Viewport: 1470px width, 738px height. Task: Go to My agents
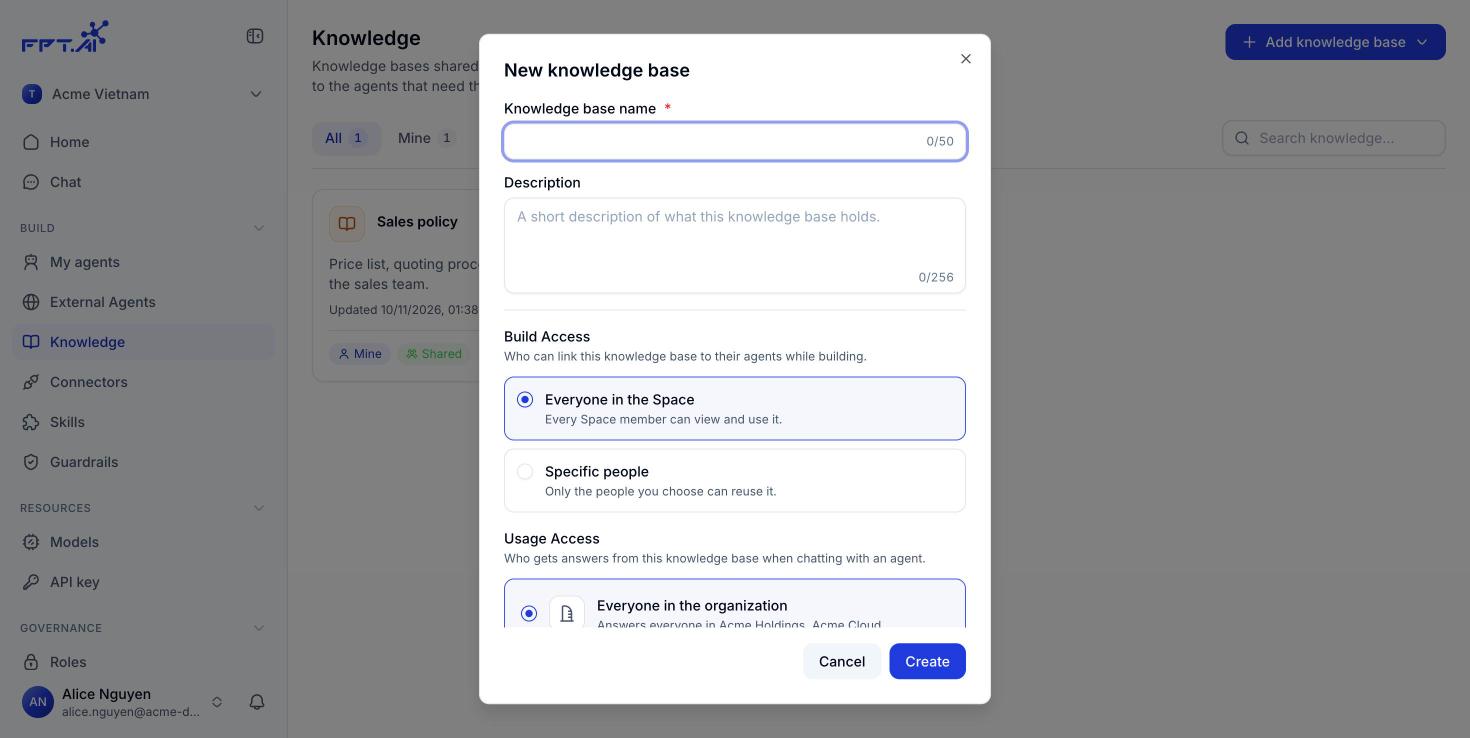coord(143,262)
